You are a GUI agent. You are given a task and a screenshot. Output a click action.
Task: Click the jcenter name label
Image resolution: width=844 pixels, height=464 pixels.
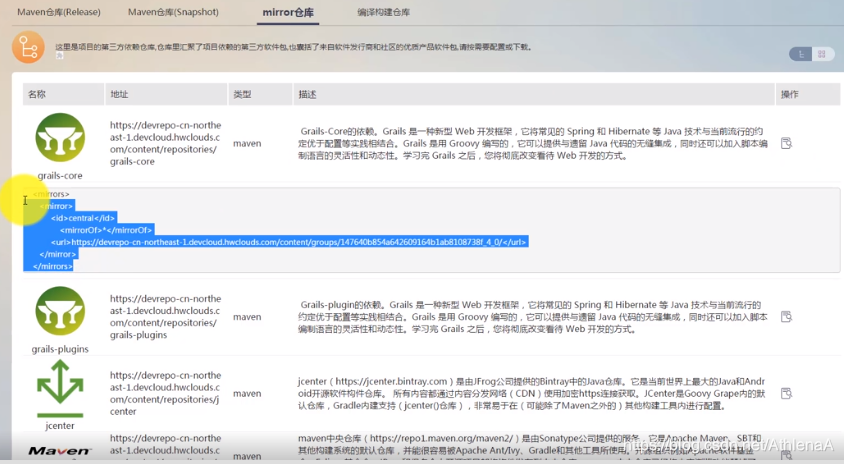[60, 426]
